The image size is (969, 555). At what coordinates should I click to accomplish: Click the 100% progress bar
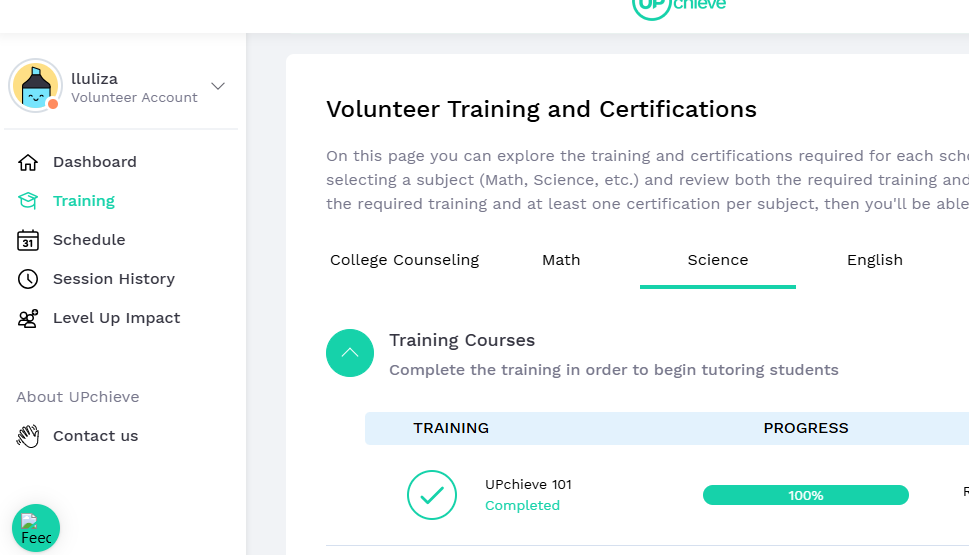[805, 495]
